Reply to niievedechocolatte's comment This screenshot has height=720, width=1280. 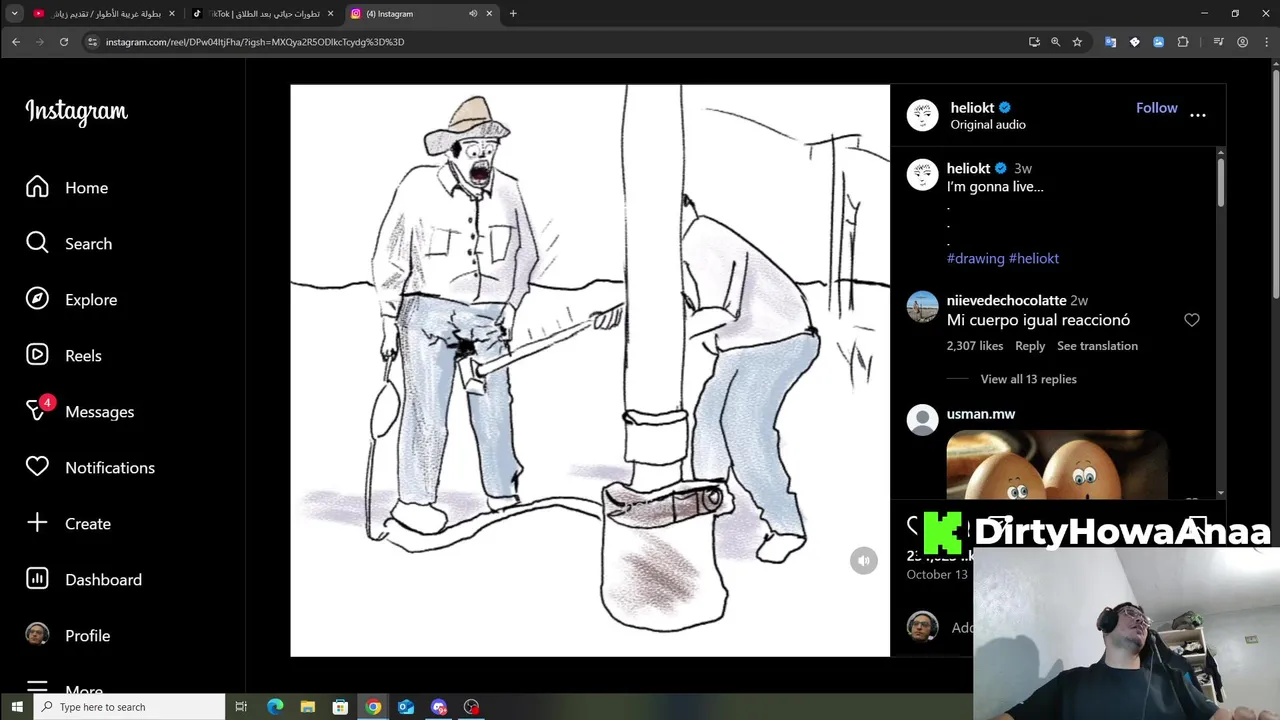click(x=1030, y=346)
